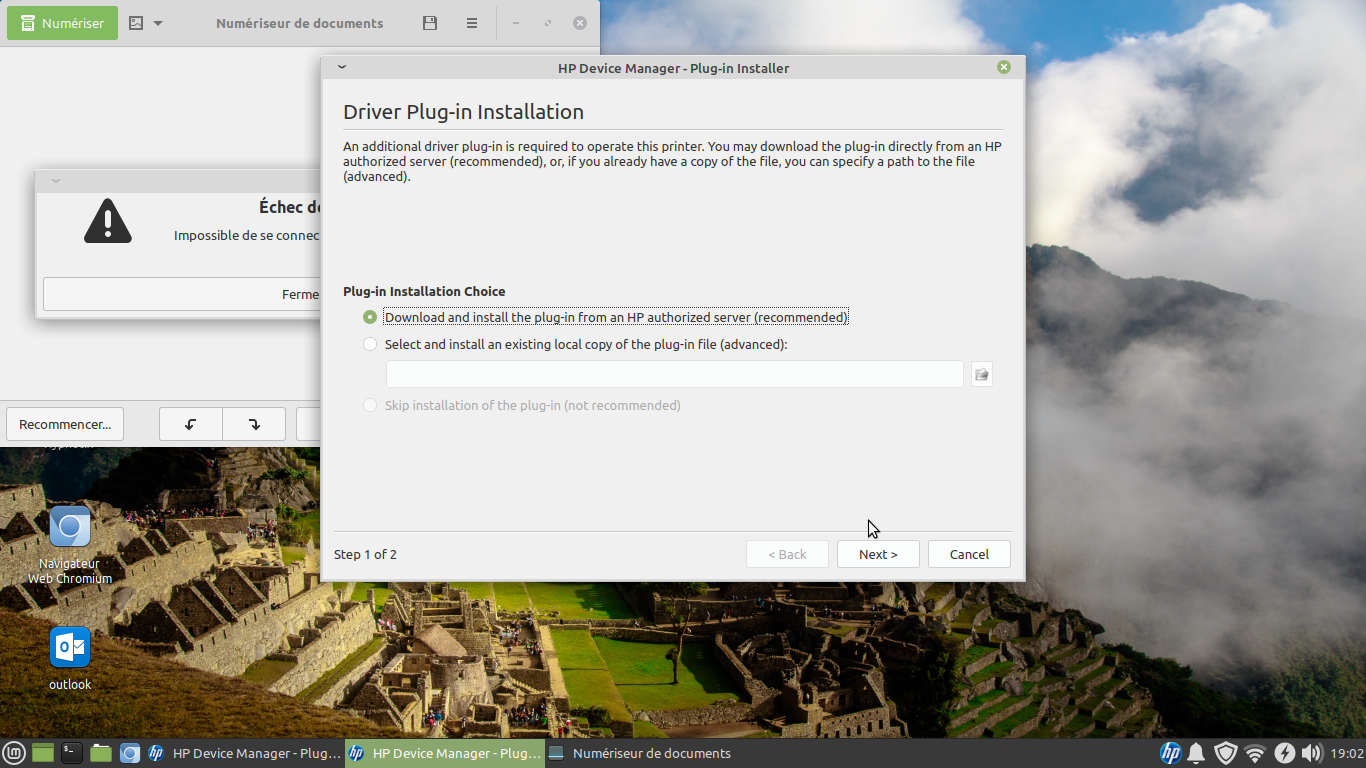Expand the plug-in installer window menu chevron
Screen dimensions: 1366x768
[342, 67]
